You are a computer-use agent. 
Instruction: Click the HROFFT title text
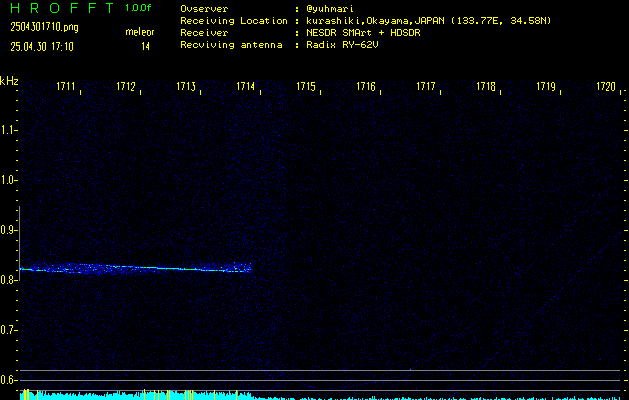pyautogui.click(x=62, y=8)
